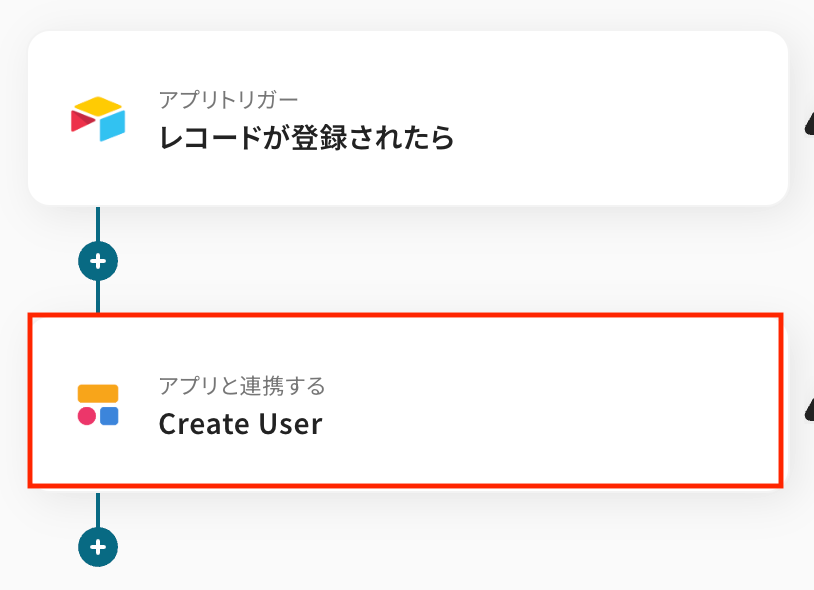The image size is (814, 590).
Task: Click the pink circle in the Create User icon
Action: 87,416
